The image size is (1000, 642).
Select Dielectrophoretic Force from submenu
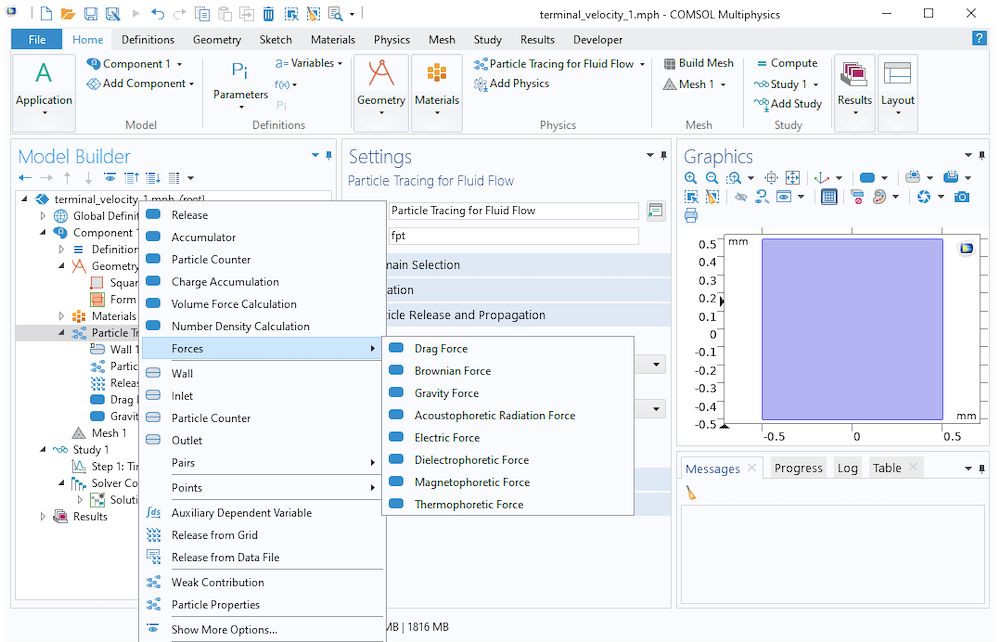(508, 460)
